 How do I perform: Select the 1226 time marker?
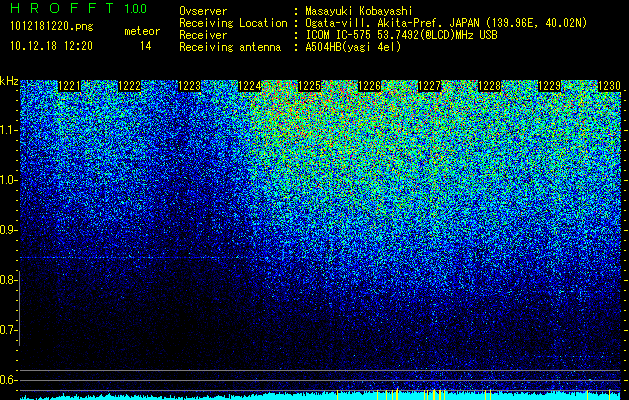click(369, 86)
